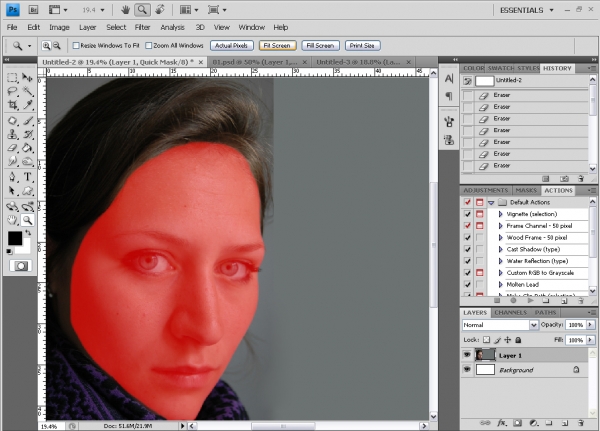This screenshot has width=600, height=431.
Task: Select the Path Selection tool
Action: click(x=12, y=190)
